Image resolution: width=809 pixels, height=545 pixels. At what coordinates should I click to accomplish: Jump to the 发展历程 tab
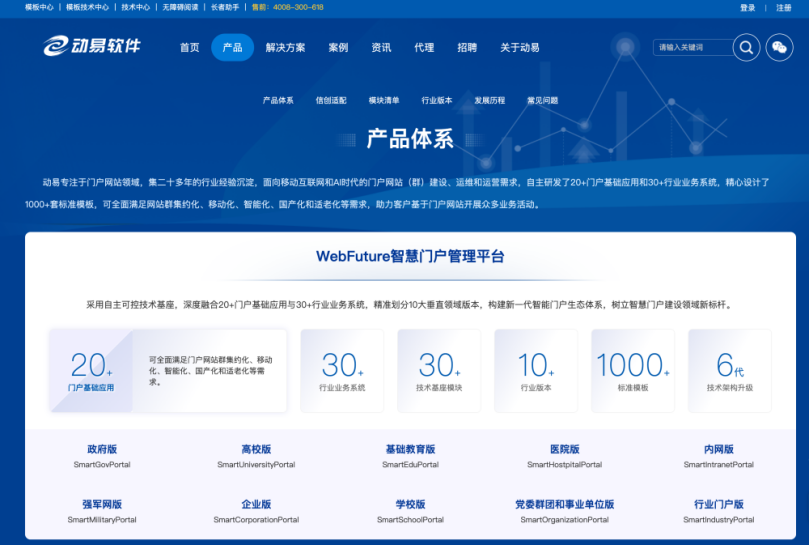[489, 100]
